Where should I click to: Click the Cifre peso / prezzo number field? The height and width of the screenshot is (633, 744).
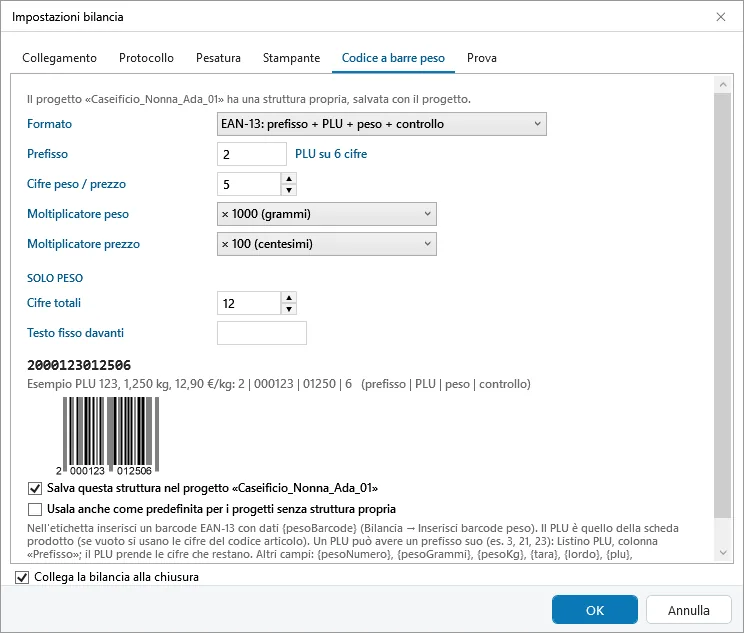point(249,184)
